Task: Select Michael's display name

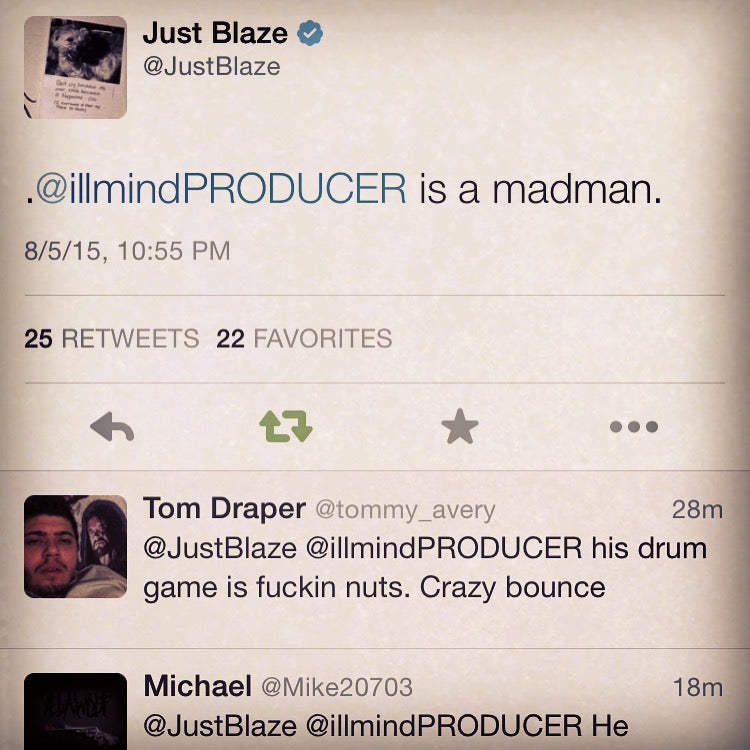Action: click(x=197, y=686)
